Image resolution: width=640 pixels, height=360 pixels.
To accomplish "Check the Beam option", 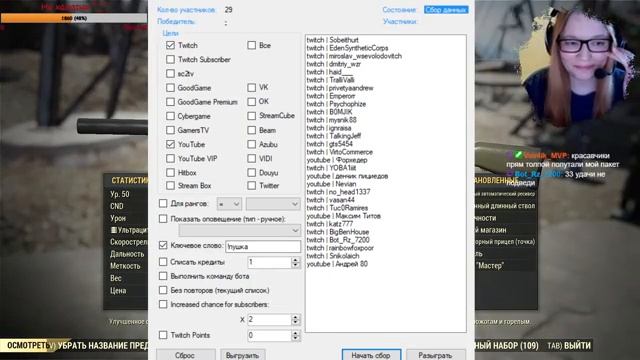I will coord(251,130).
